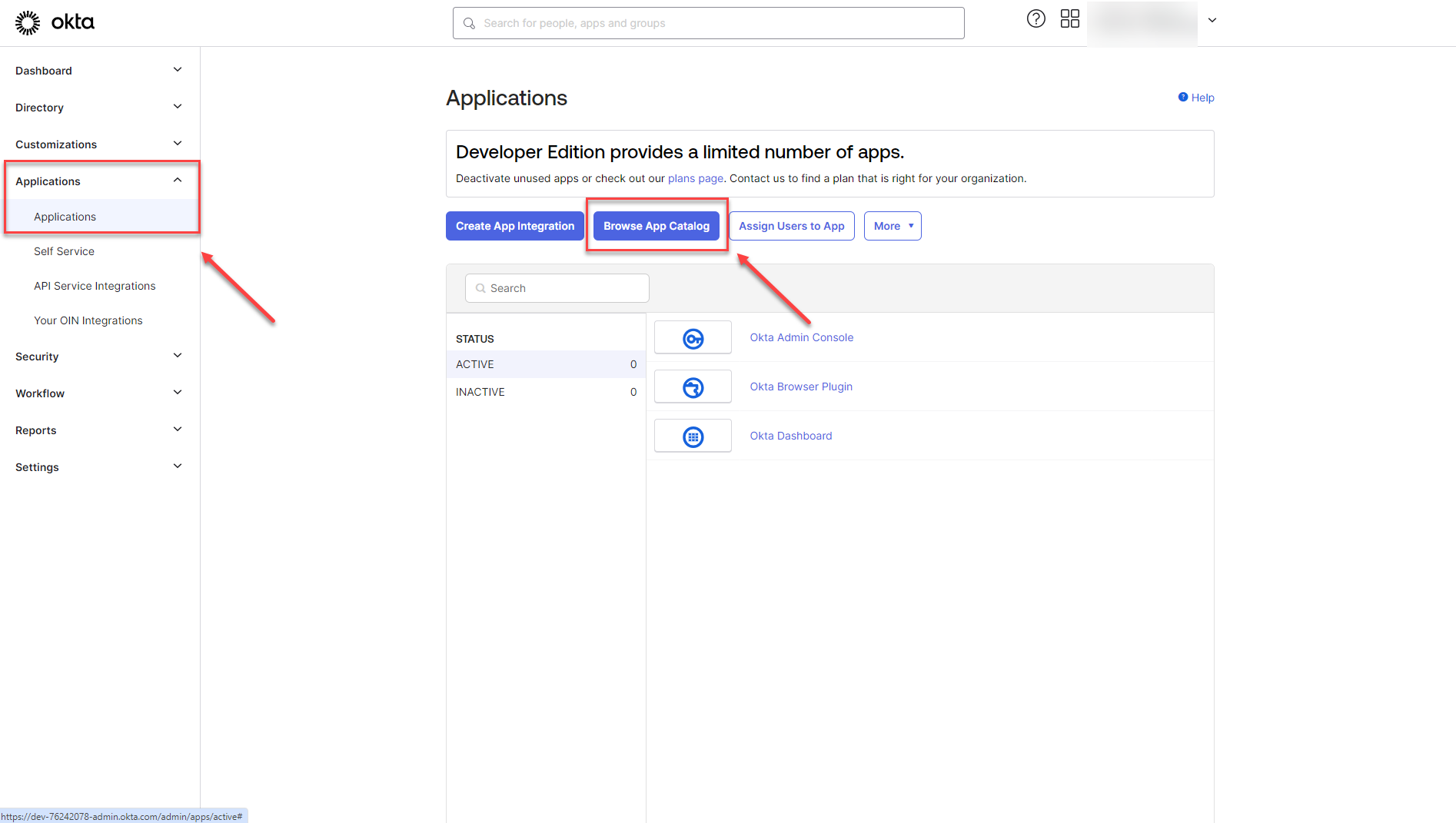
Task: Expand the Workflow menu section
Action: tap(100, 393)
